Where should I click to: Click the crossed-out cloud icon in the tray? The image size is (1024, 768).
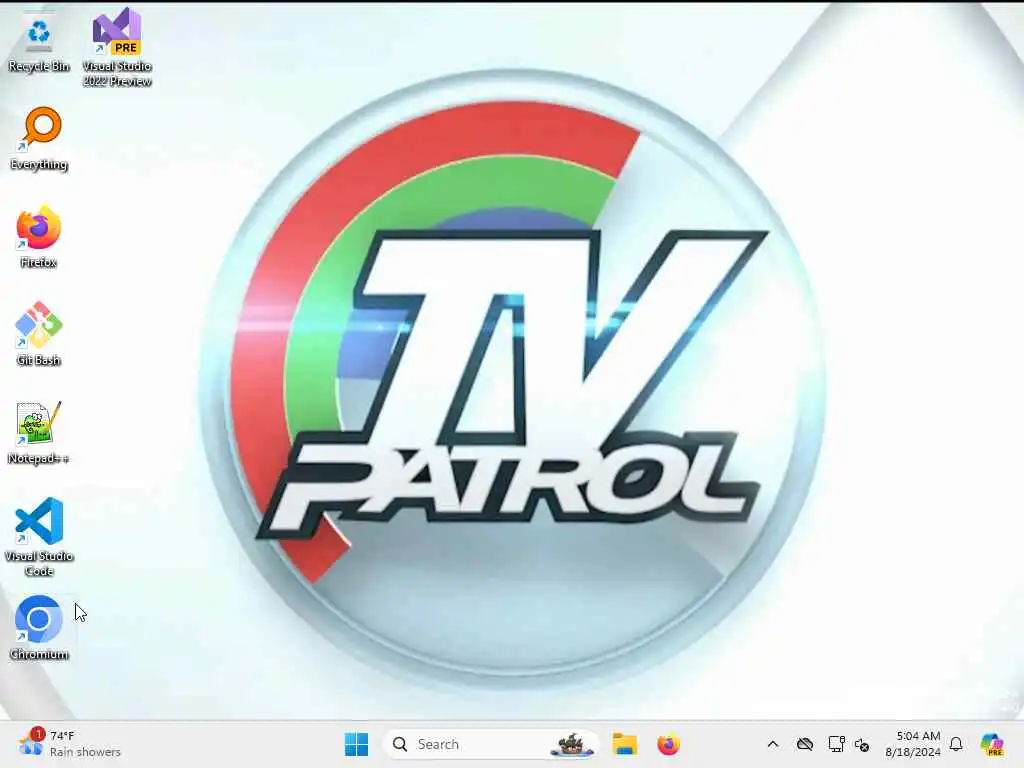(805, 744)
